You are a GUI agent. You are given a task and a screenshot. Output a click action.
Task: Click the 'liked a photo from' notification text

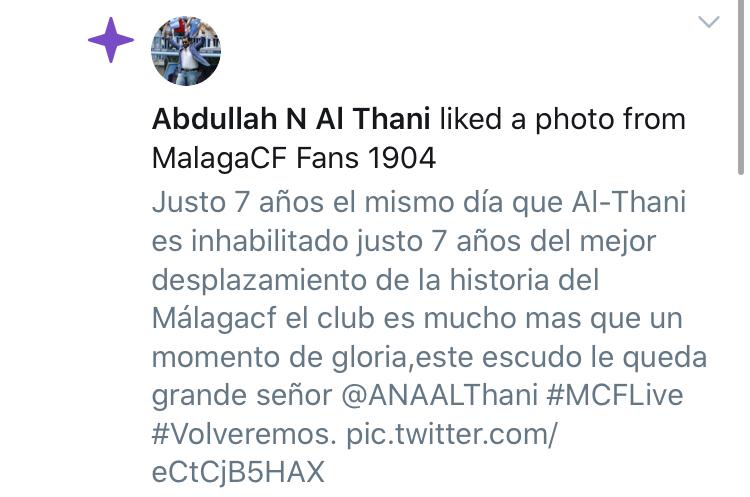(562, 119)
